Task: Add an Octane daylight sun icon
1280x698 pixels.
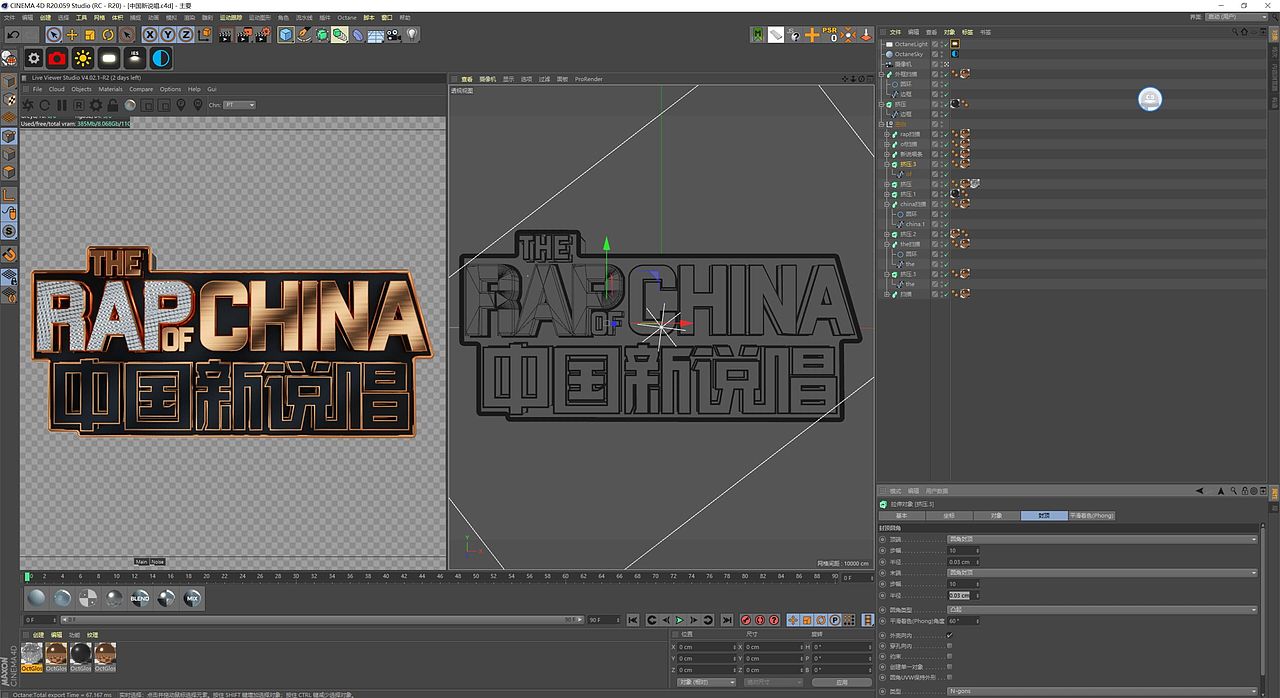Action: tap(82, 59)
